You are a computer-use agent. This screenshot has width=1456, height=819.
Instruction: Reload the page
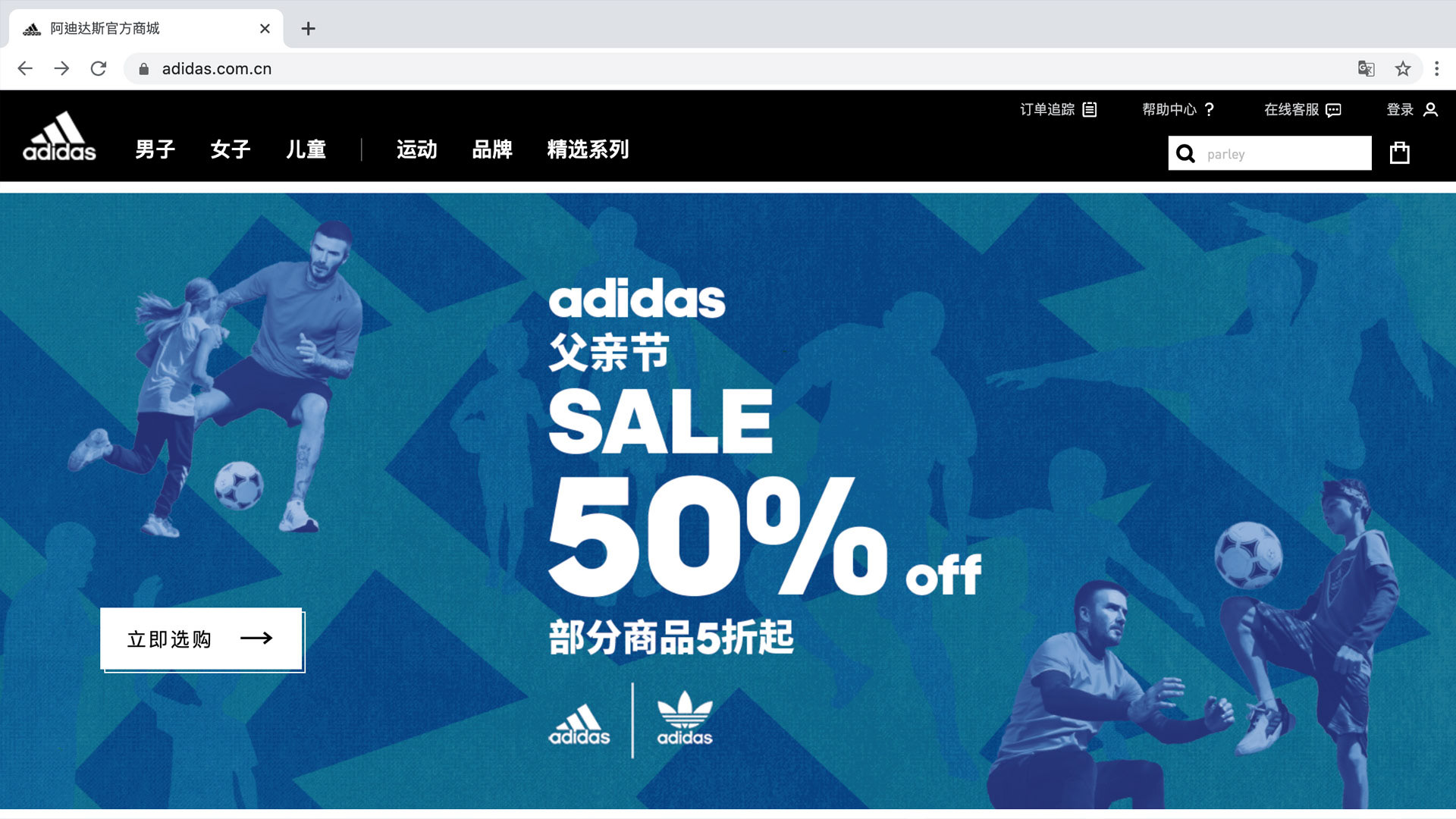point(99,69)
